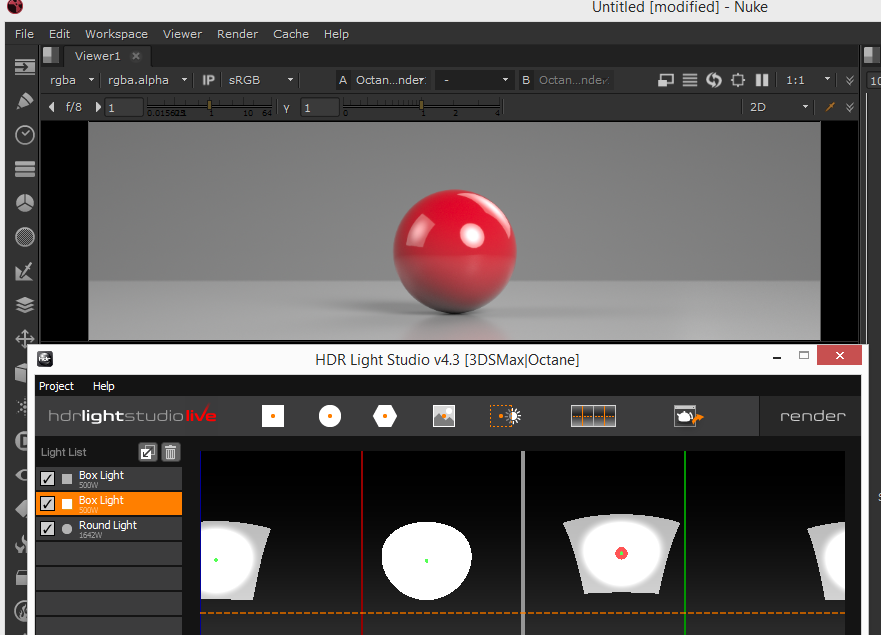The height and width of the screenshot is (635, 881).
Task: Open the rgba channel set dropdown
Action: pyautogui.click(x=72, y=80)
